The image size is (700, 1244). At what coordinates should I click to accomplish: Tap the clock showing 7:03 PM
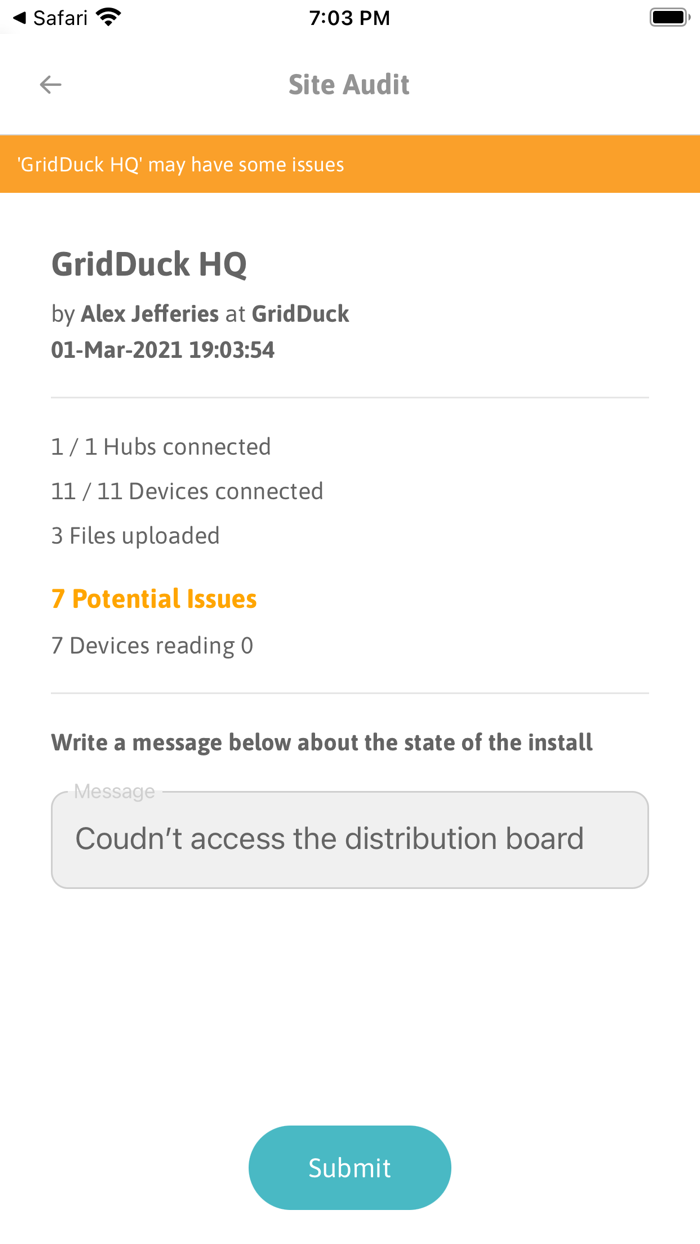pyautogui.click(x=349, y=17)
